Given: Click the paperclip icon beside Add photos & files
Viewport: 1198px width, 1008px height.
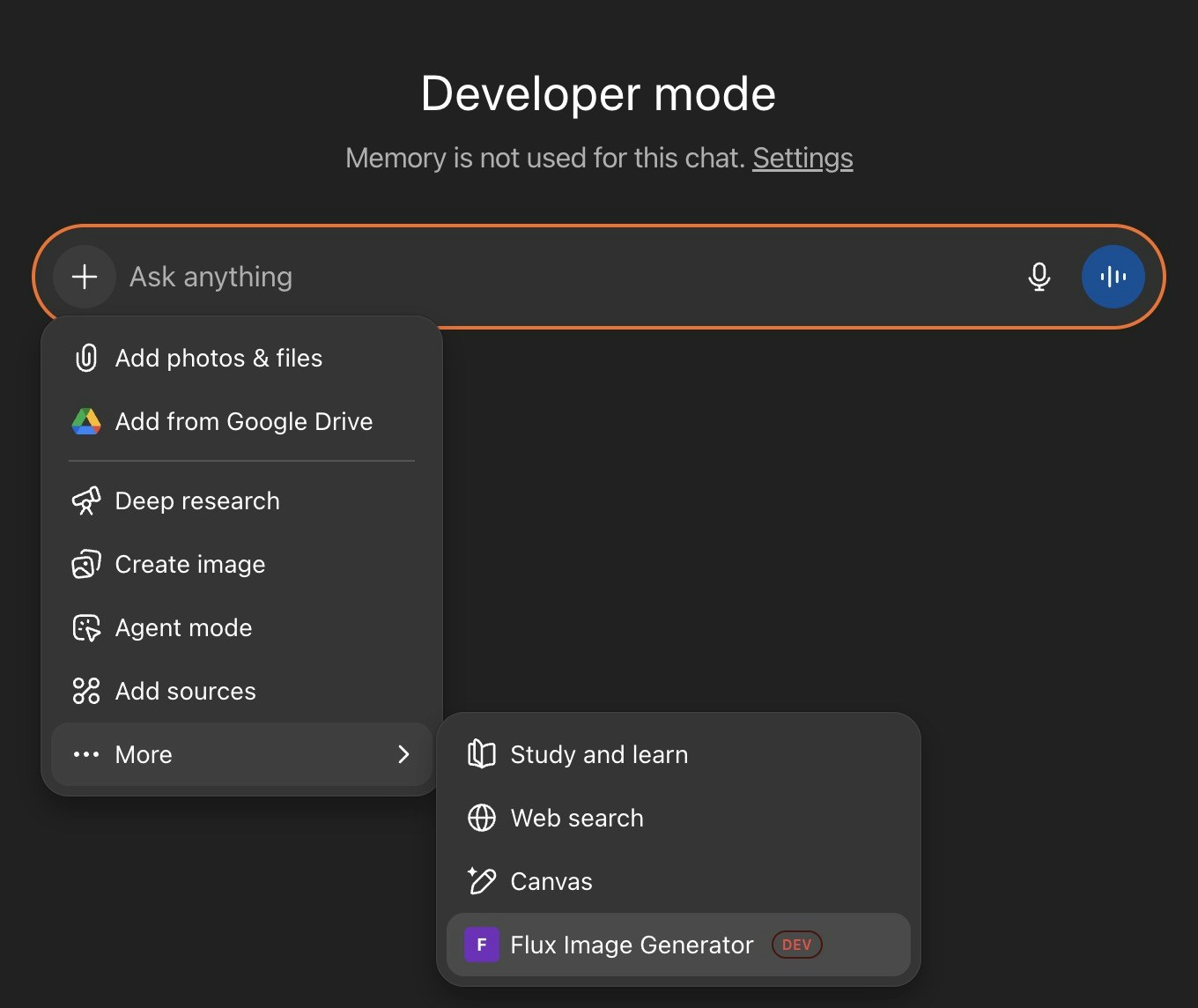Looking at the screenshot, I should (x=86, y=358).
